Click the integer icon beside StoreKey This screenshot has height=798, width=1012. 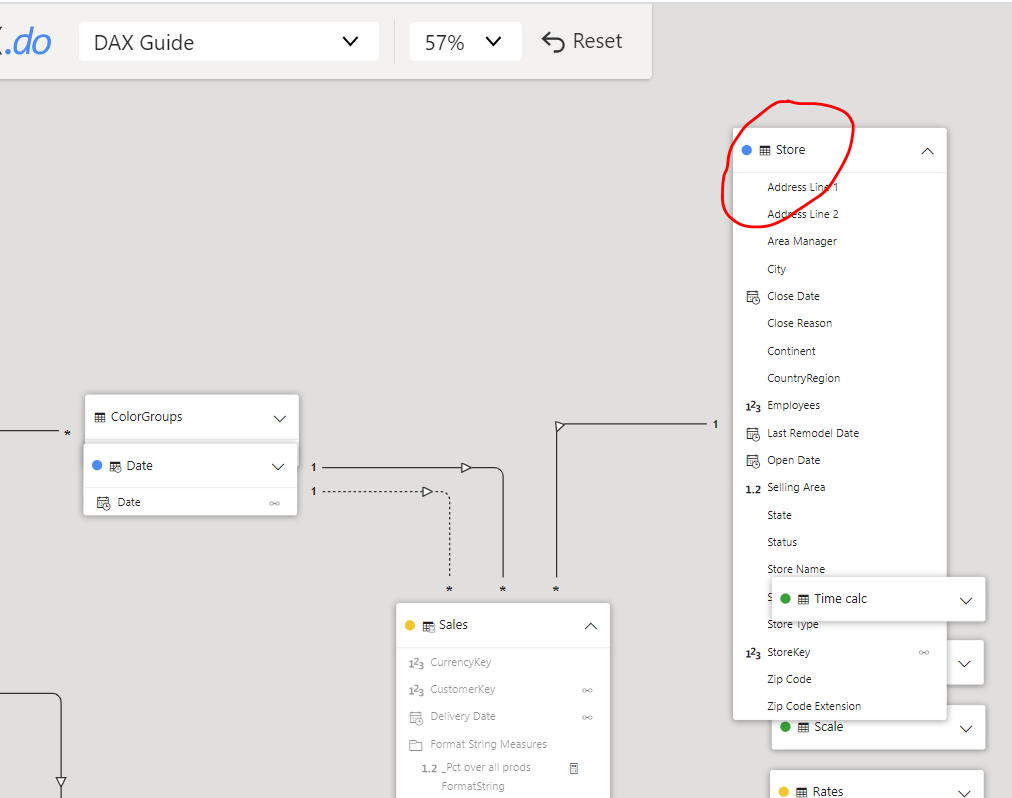[753, 653]
